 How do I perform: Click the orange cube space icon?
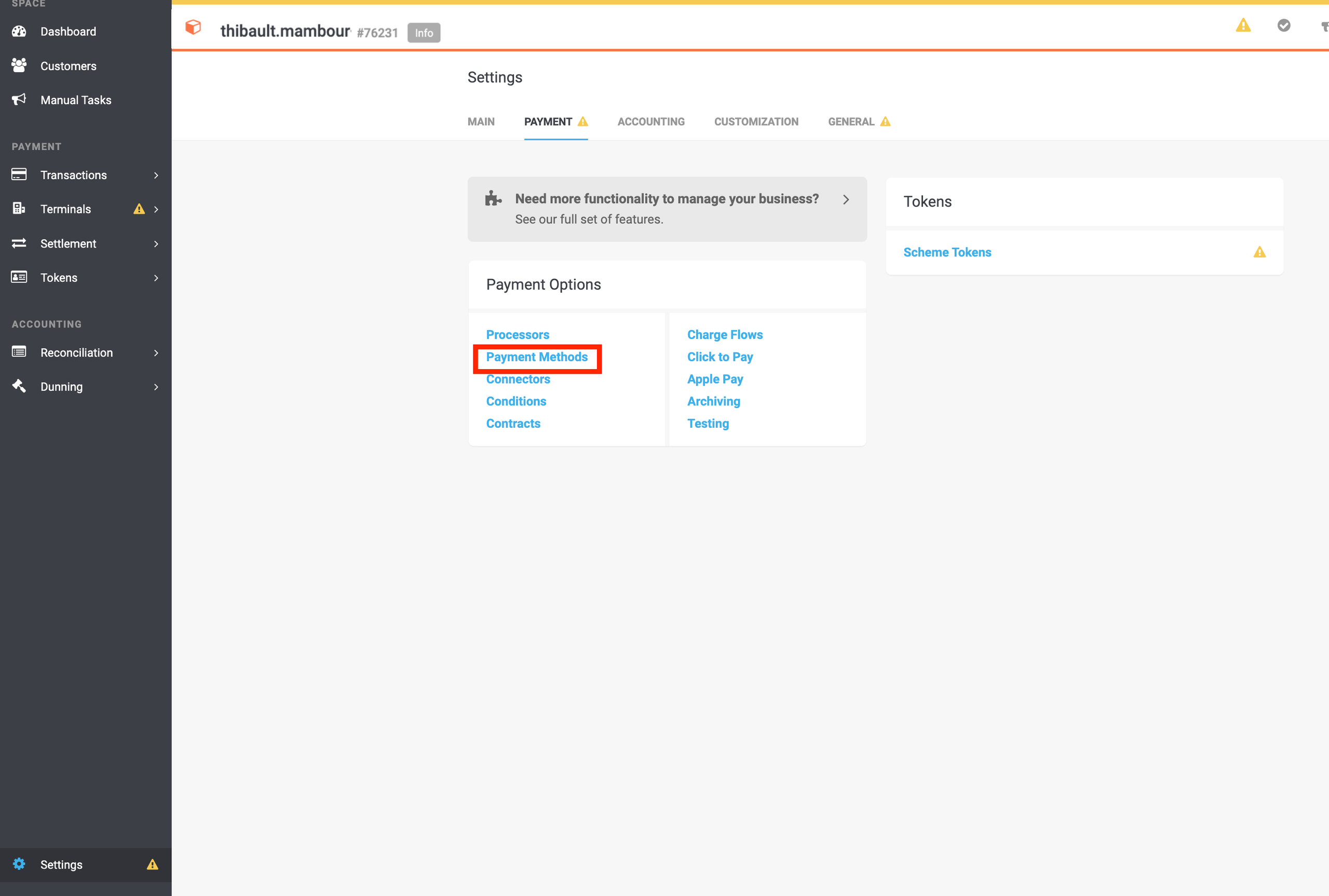point(193,27)
